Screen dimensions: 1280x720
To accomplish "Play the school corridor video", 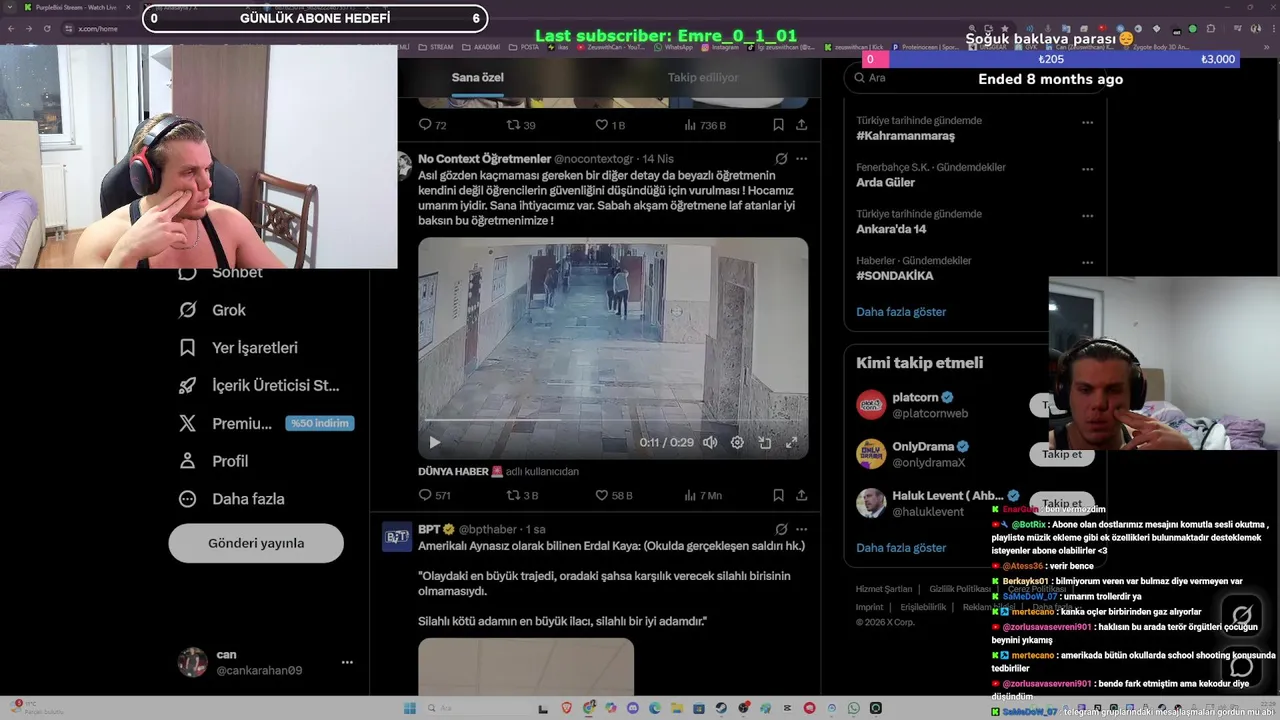I will (434, 442).
